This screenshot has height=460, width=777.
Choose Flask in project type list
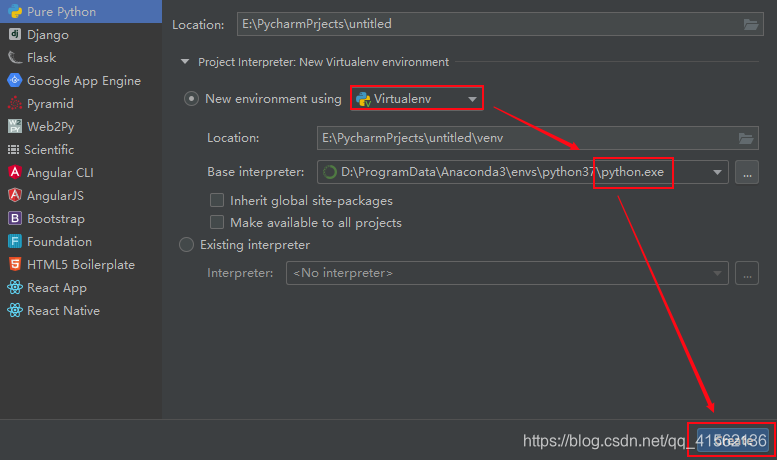pos(42,58)
